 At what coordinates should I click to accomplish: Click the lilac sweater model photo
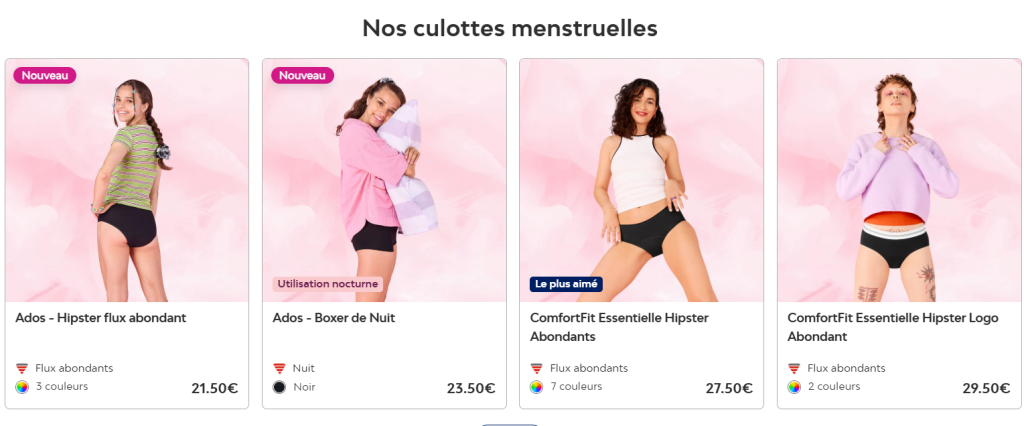point(899,181)
